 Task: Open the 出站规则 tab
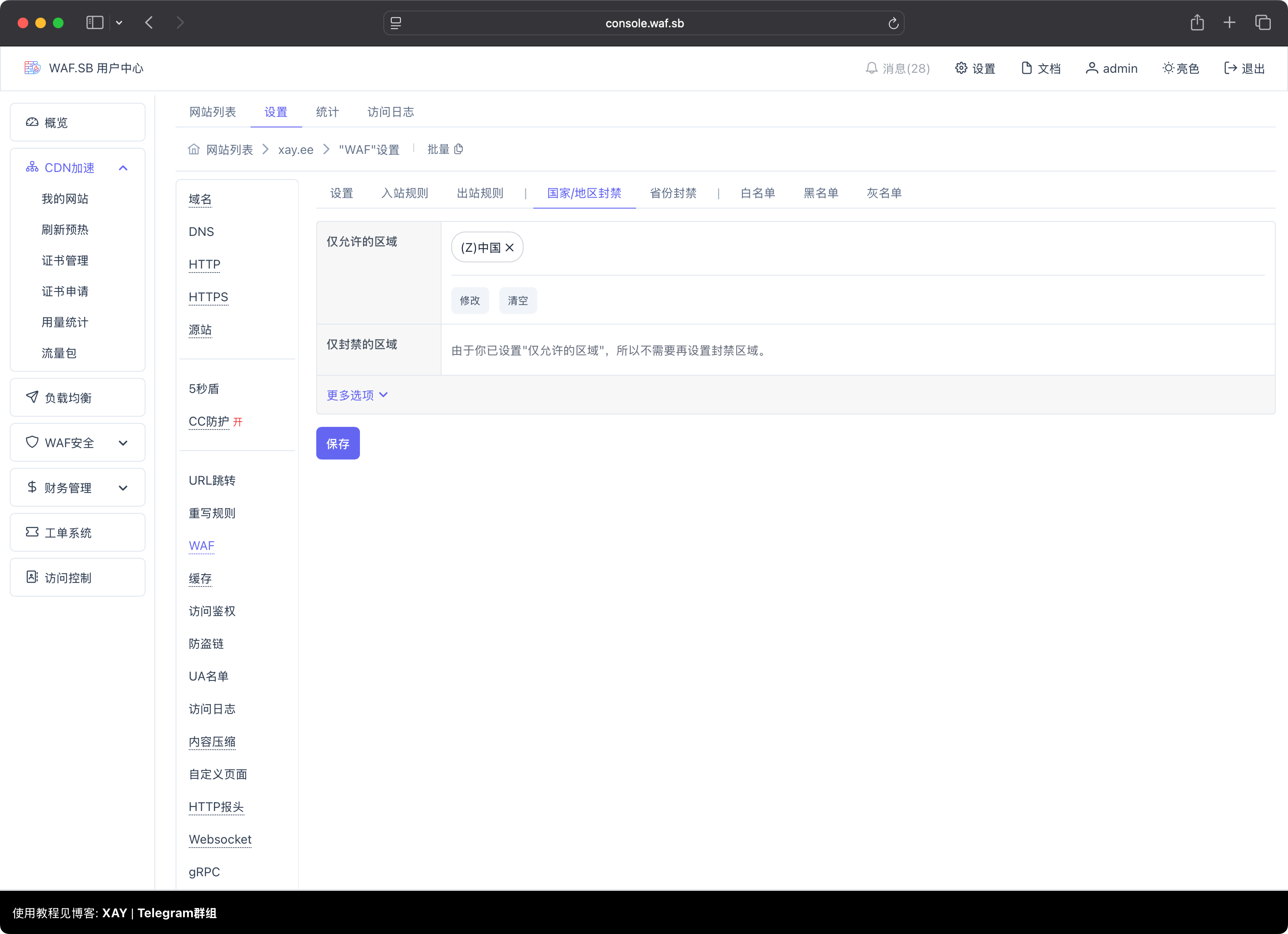click(480, 193)
